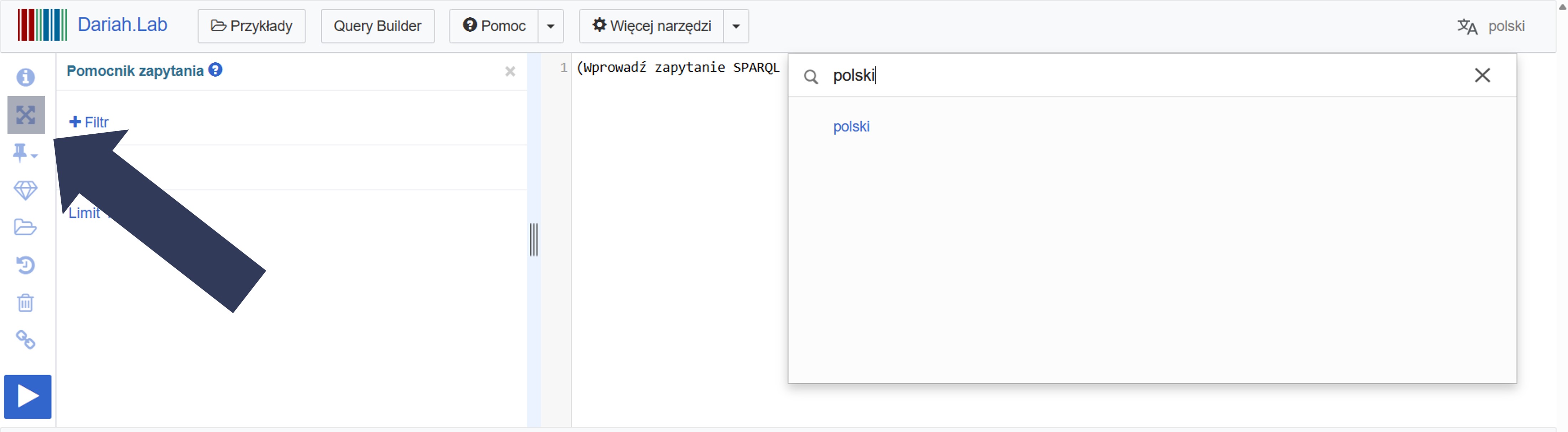The height and width of the screenshot is (432, 1568).
Task: Click Więcej narzędzi menu
Action: point(651,26)
